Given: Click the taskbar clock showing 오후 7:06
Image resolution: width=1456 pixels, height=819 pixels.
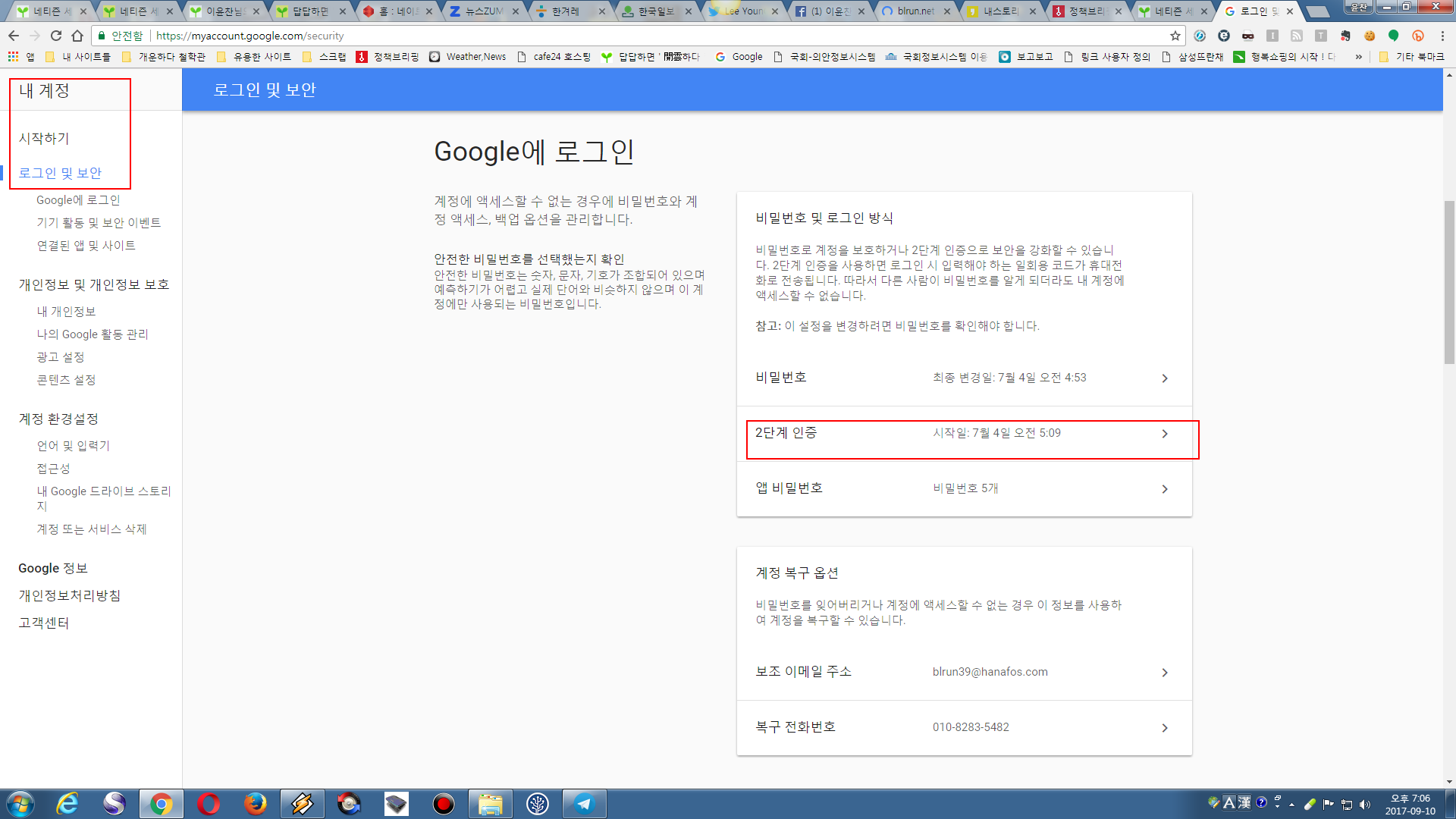Looking at the screenshot, I should [1410, 805].
